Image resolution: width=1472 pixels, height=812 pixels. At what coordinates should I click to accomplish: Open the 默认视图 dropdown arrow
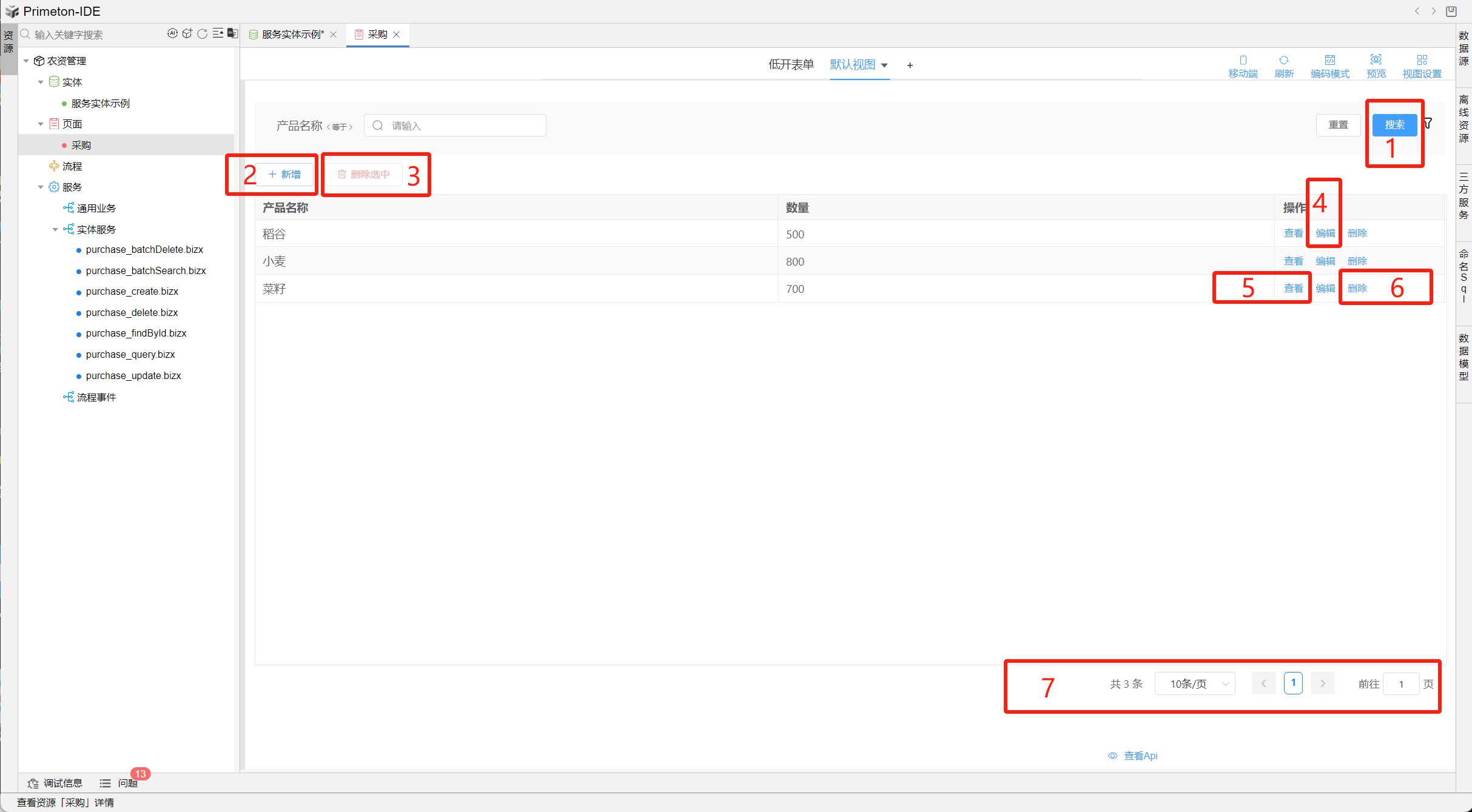884,65
